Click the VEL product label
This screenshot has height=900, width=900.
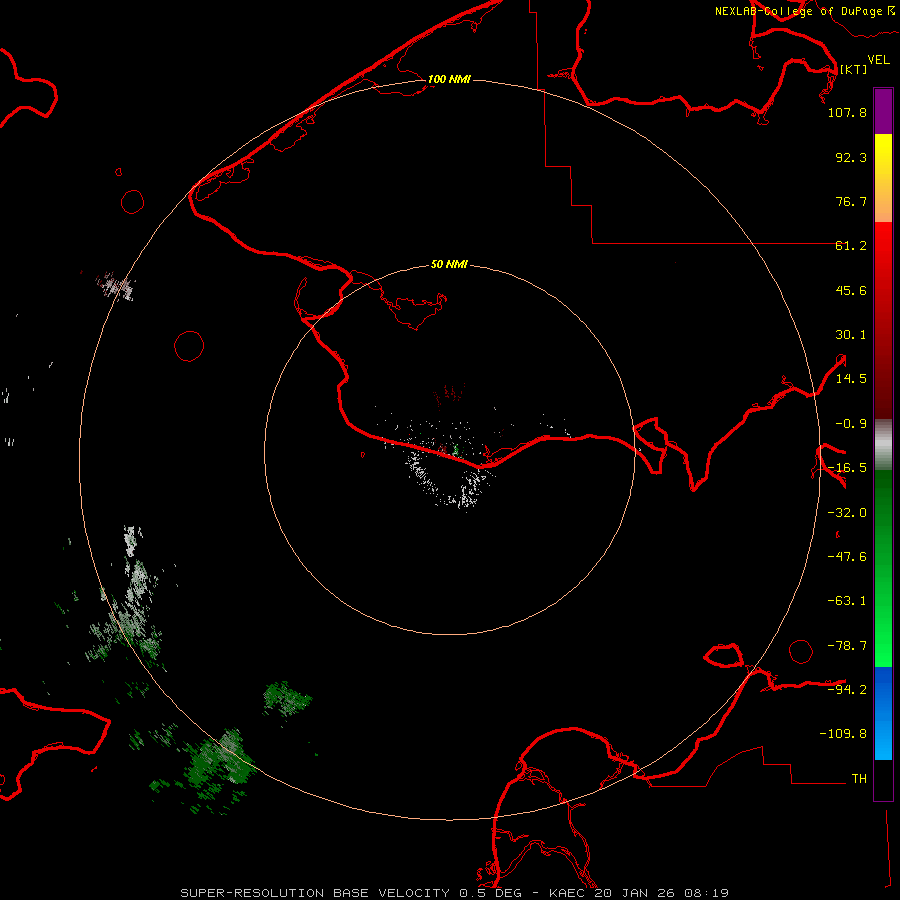click(878, 59)
